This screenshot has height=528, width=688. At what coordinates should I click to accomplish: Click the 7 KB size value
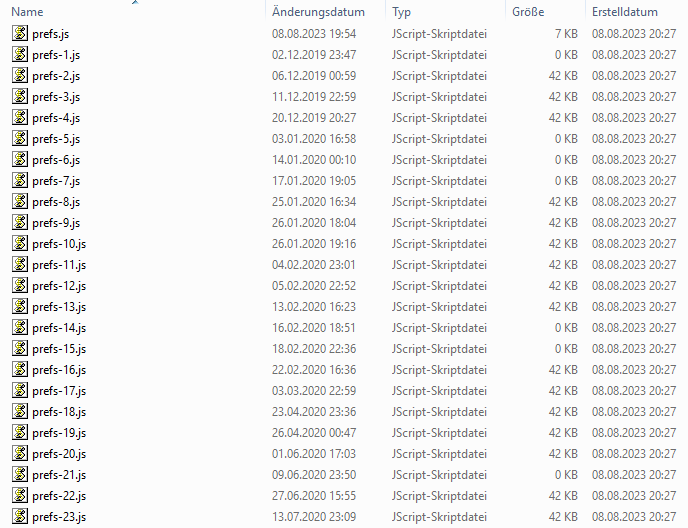[566, 34]
